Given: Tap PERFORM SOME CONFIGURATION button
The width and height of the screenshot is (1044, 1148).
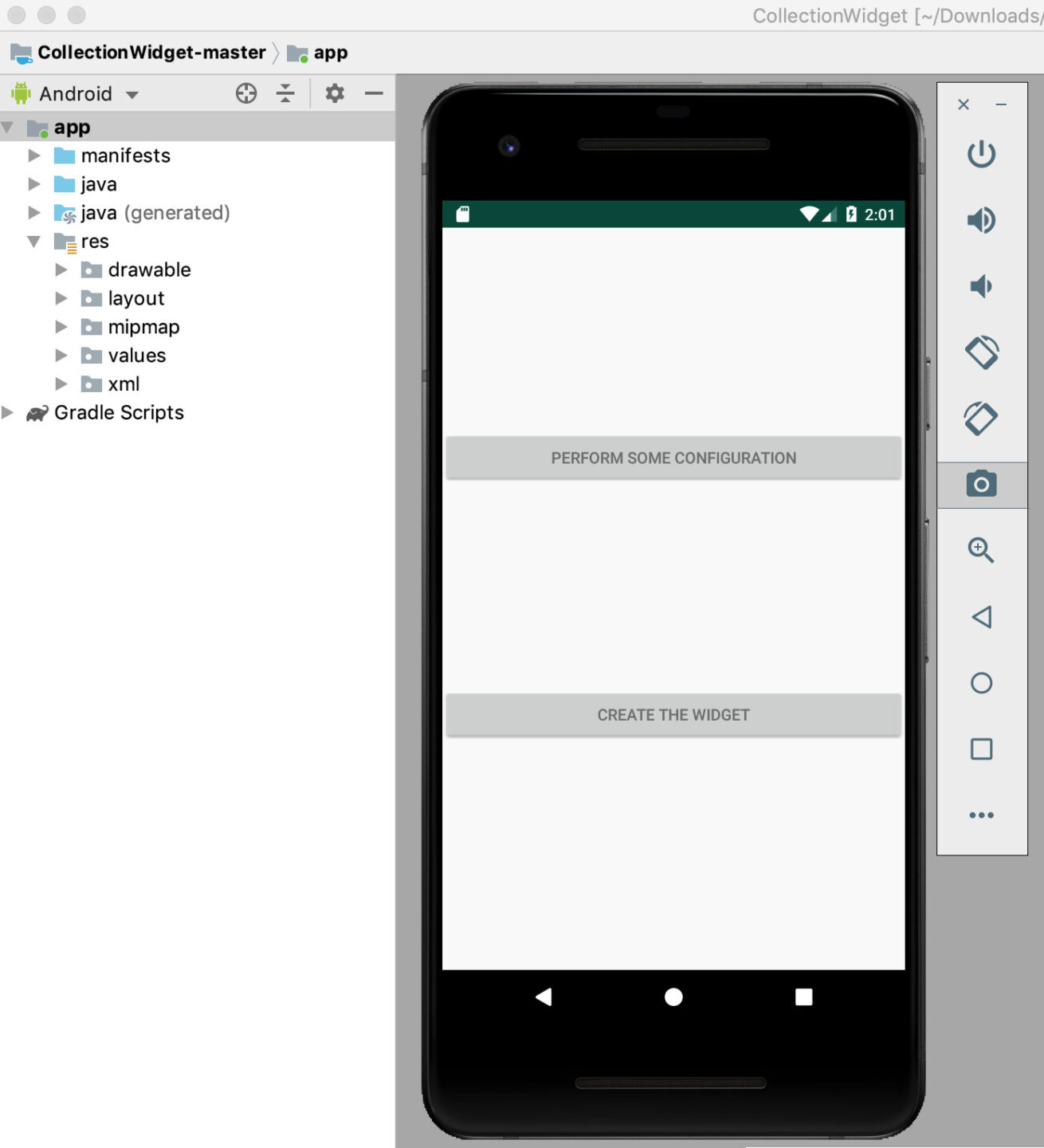Looking at the screenshot, I should click(673, 458).
